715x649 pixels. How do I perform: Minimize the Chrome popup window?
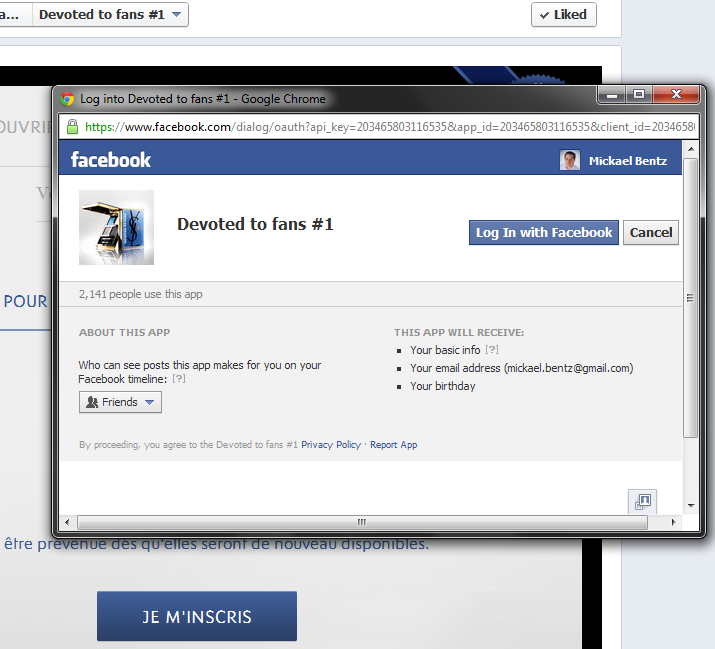612,95
